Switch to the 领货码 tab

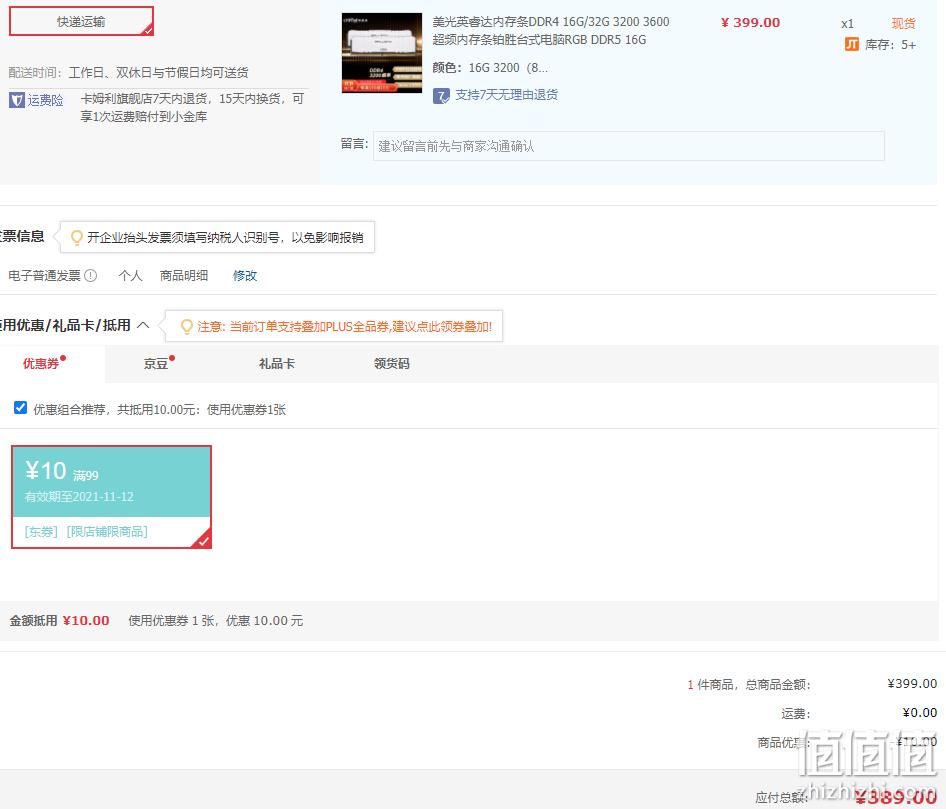tap(392, 364)
